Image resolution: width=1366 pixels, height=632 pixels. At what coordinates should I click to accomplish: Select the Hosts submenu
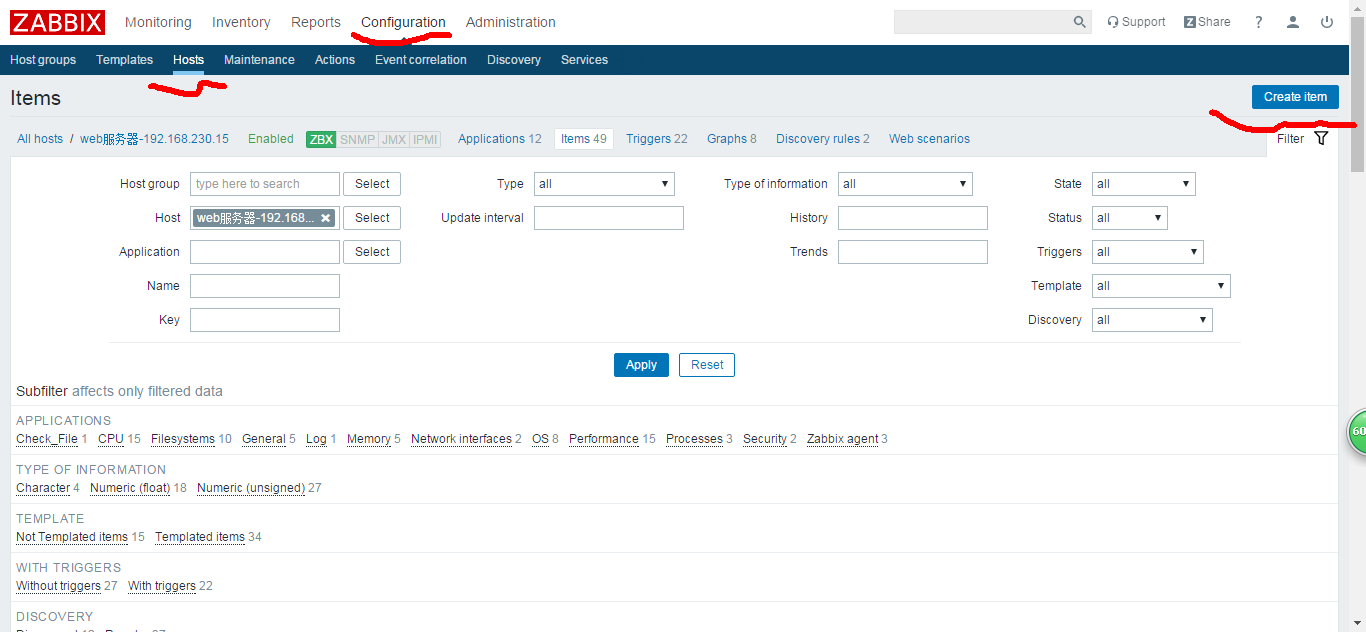point(188,60)
